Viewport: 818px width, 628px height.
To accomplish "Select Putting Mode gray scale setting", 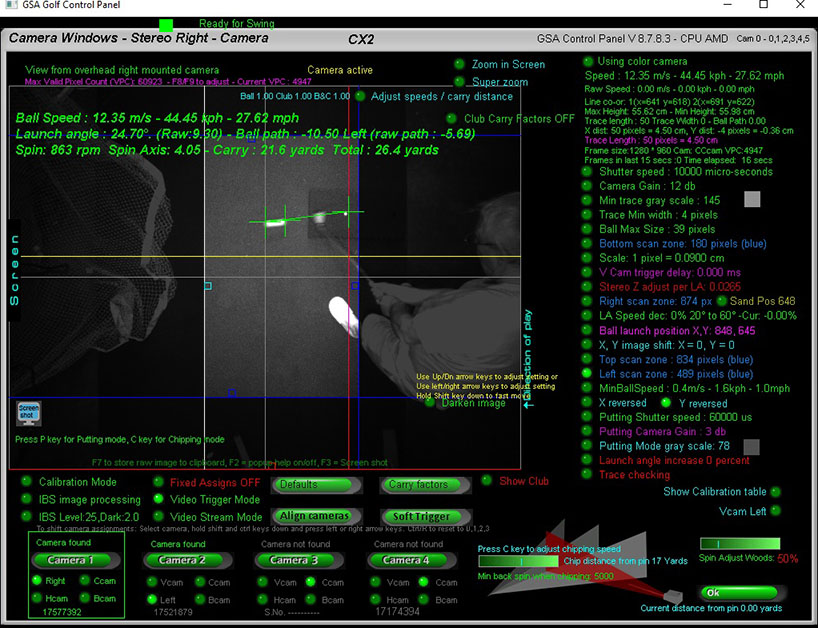I will pyautogui.click(x=587, y=446).
